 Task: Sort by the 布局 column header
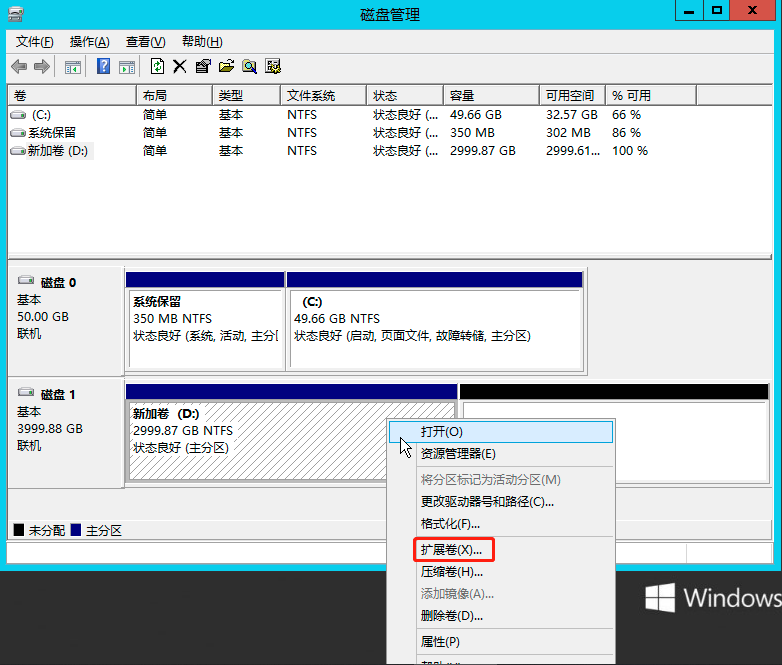point(175,95)
